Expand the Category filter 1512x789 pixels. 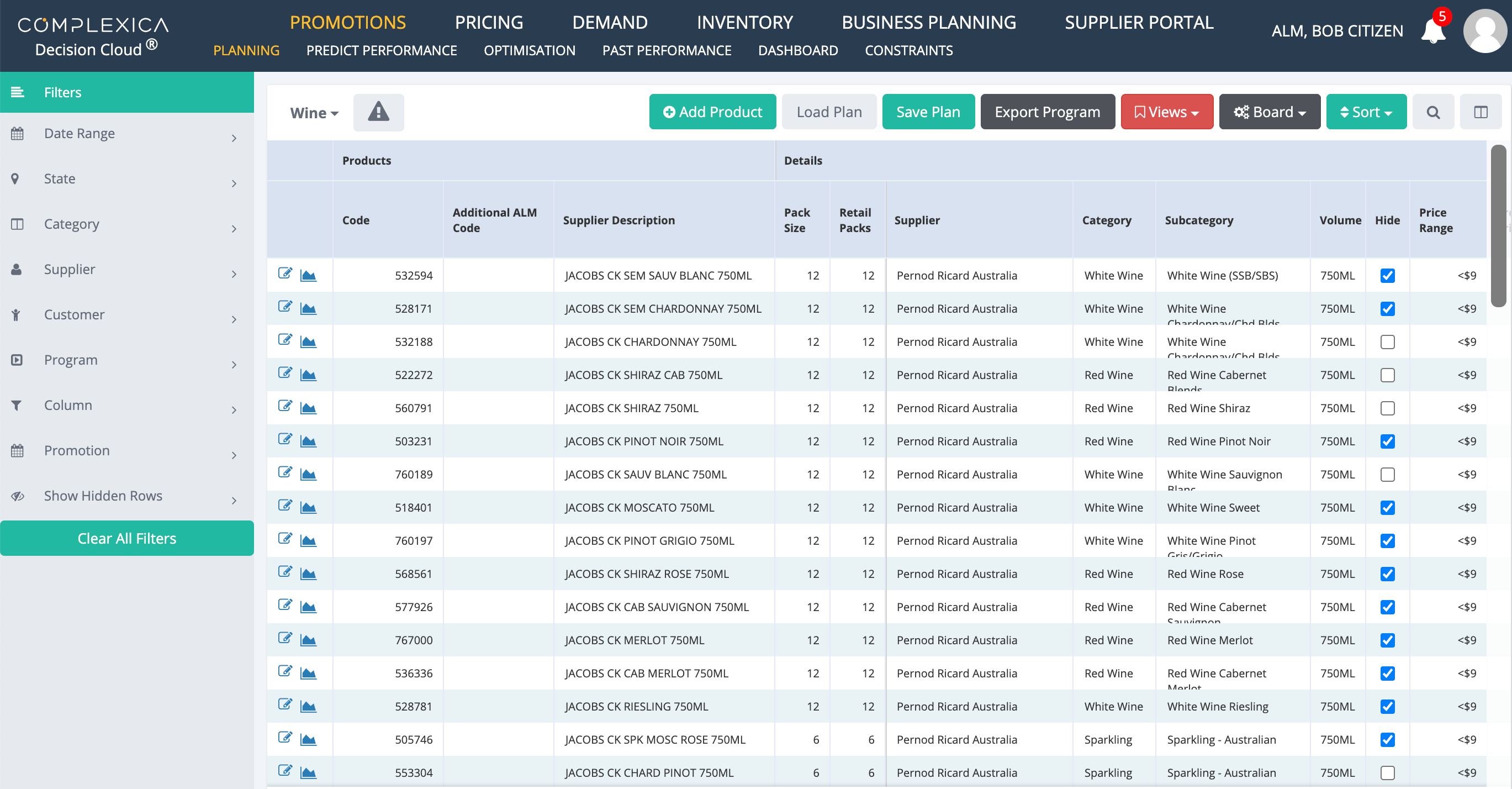[127, 224]
